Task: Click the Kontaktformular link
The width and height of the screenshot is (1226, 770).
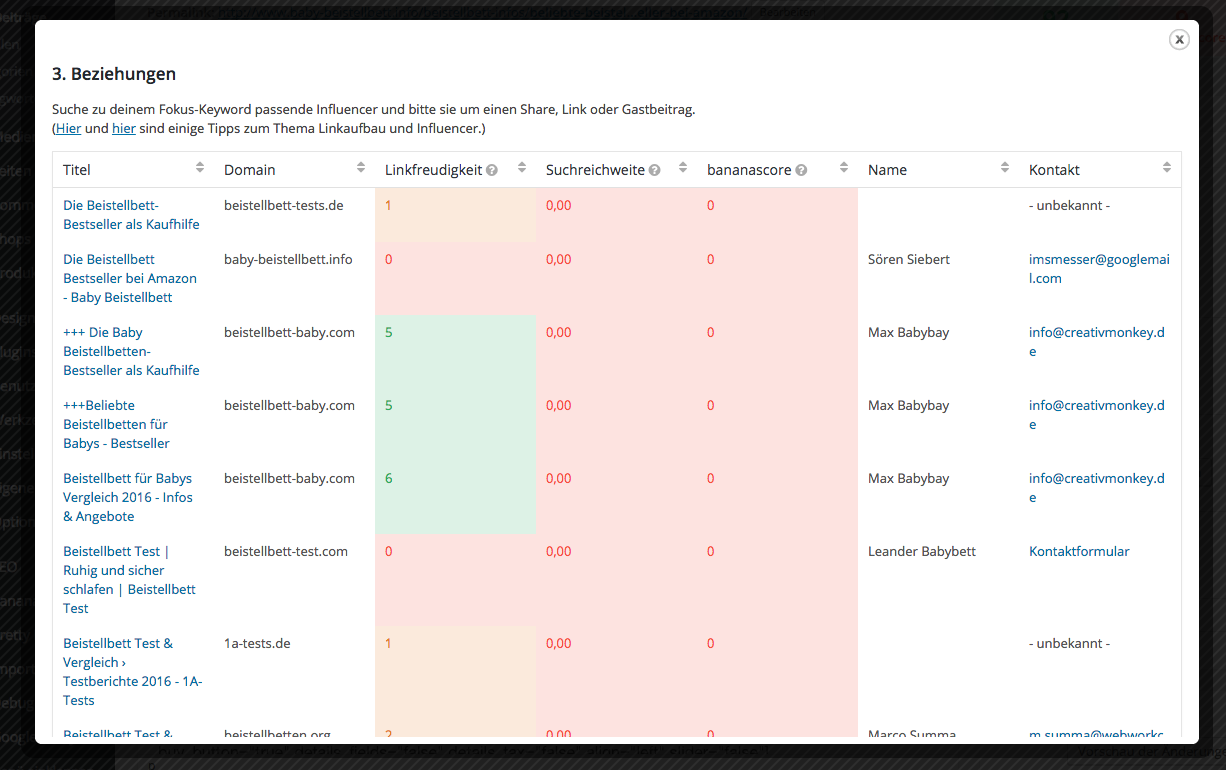Action: 1079,551
